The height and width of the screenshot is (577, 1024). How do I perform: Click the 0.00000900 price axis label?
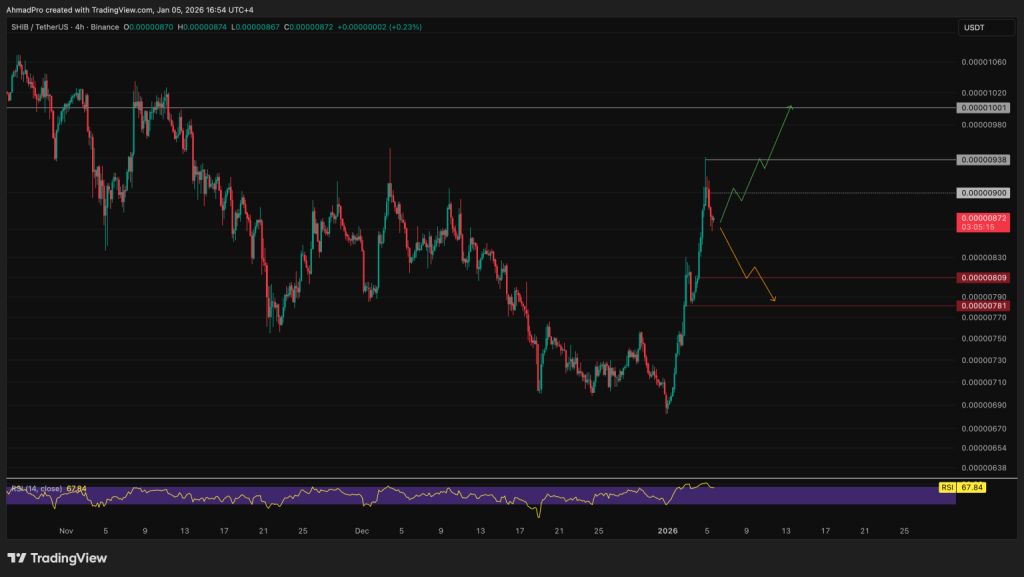pos(983,192)
